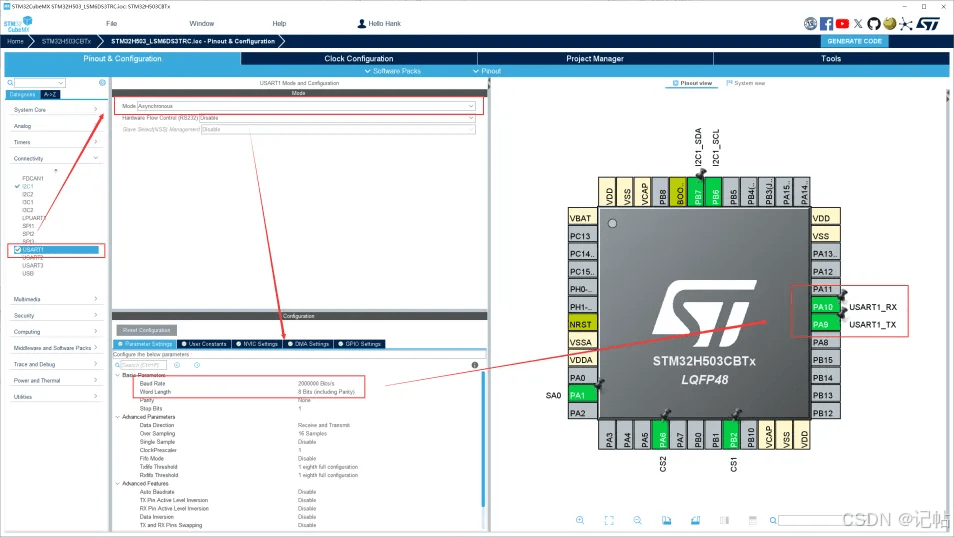Open the NVIC Settings tab

click(x=257, y=344)
